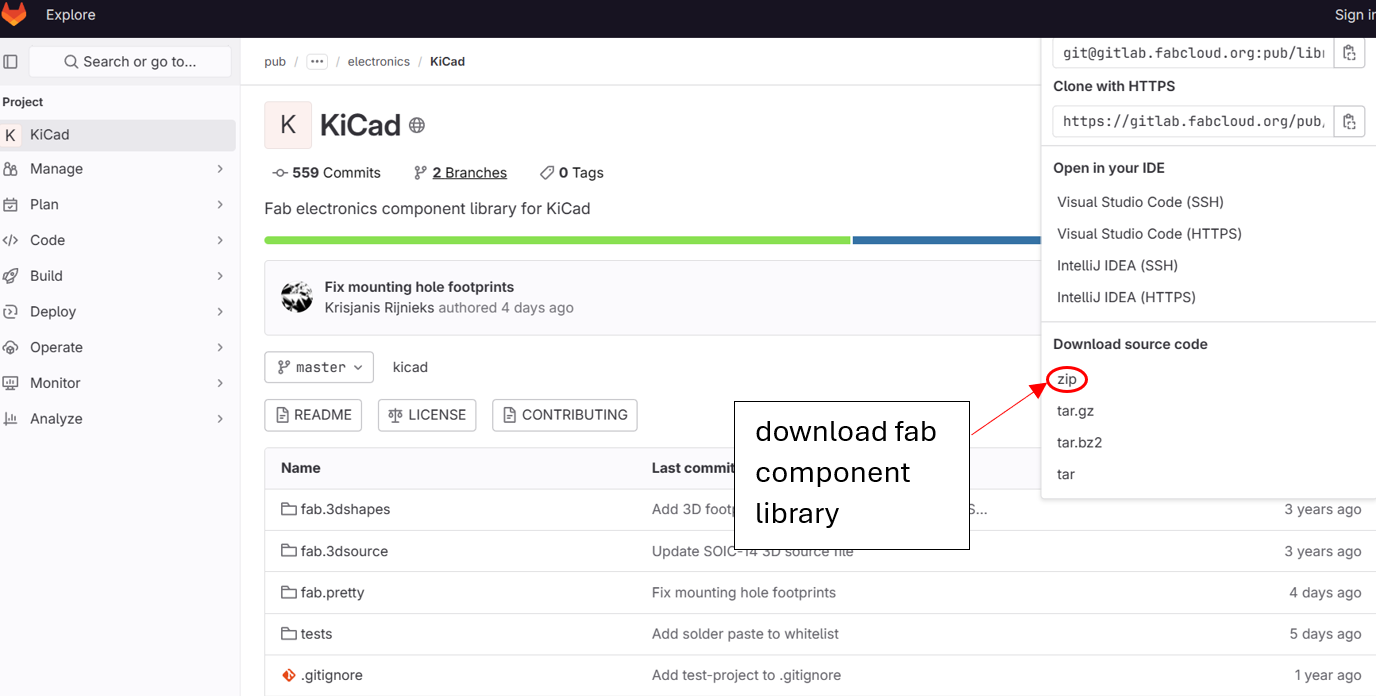Expand the Operate menu chevron
1376x696 pixels.
click(x=220, y=348)
